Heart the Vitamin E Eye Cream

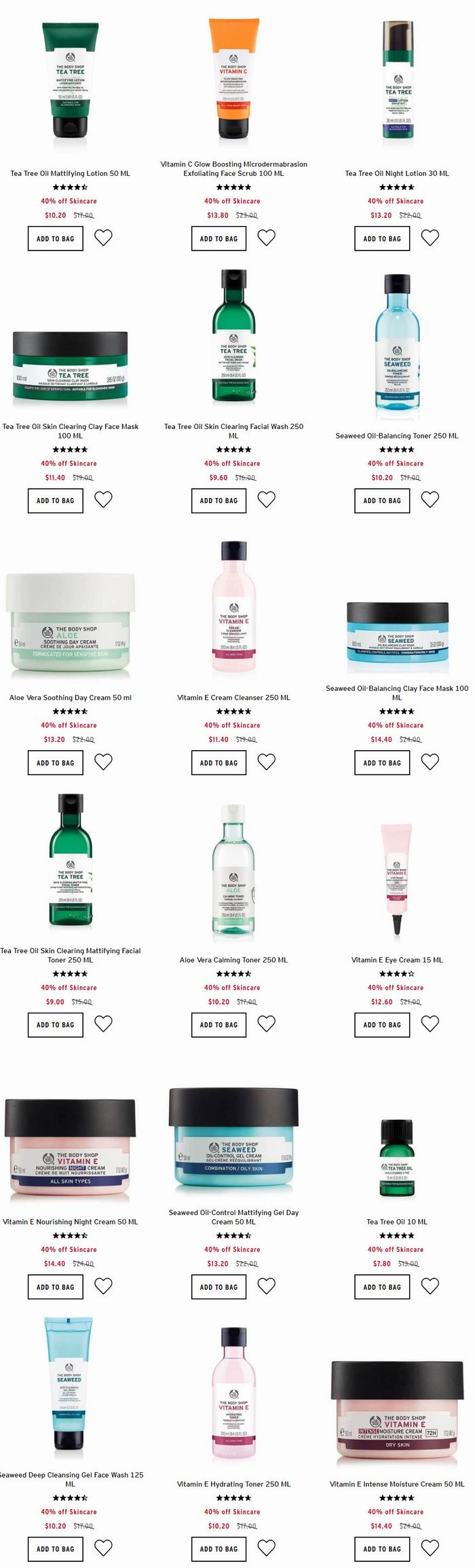click(x=430, y=1024)
